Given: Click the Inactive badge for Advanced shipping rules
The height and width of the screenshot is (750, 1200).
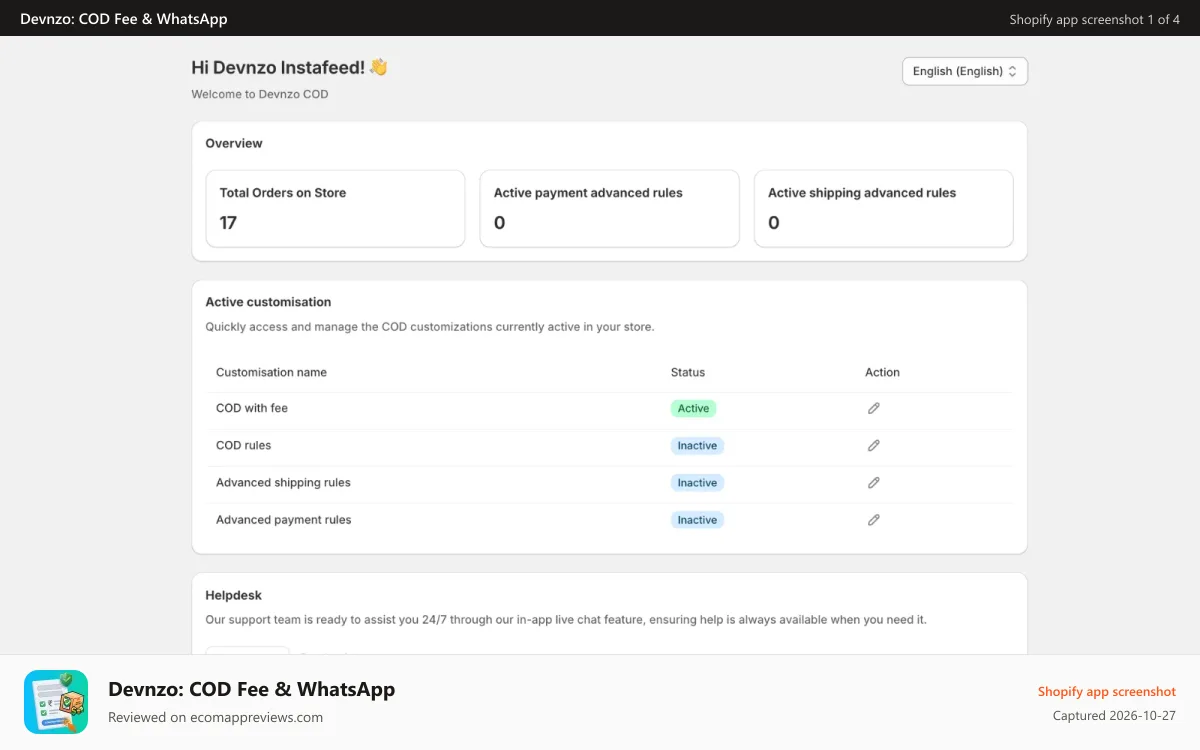Looking at the screenshot, I should pyautogui.click(x=697, y=482).
